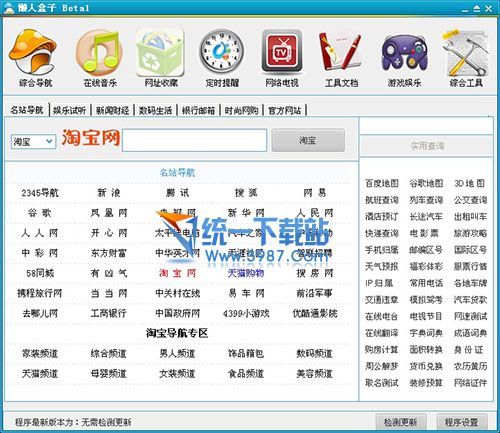The height and width of the screenshot is (433, 500).
Task: Open the 4399小游戏 link
Action: (246, 313)
